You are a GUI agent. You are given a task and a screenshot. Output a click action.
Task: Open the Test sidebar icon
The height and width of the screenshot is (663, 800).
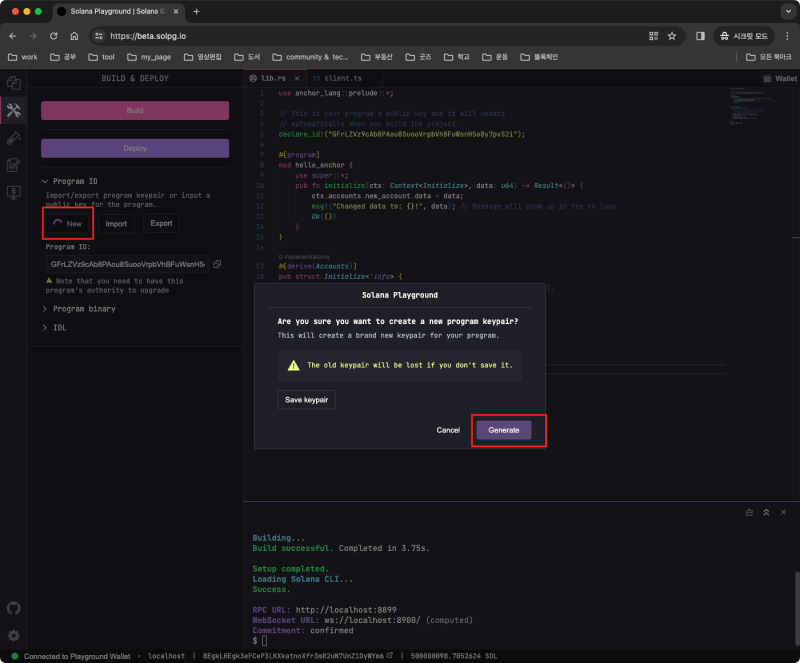[14, 138]
